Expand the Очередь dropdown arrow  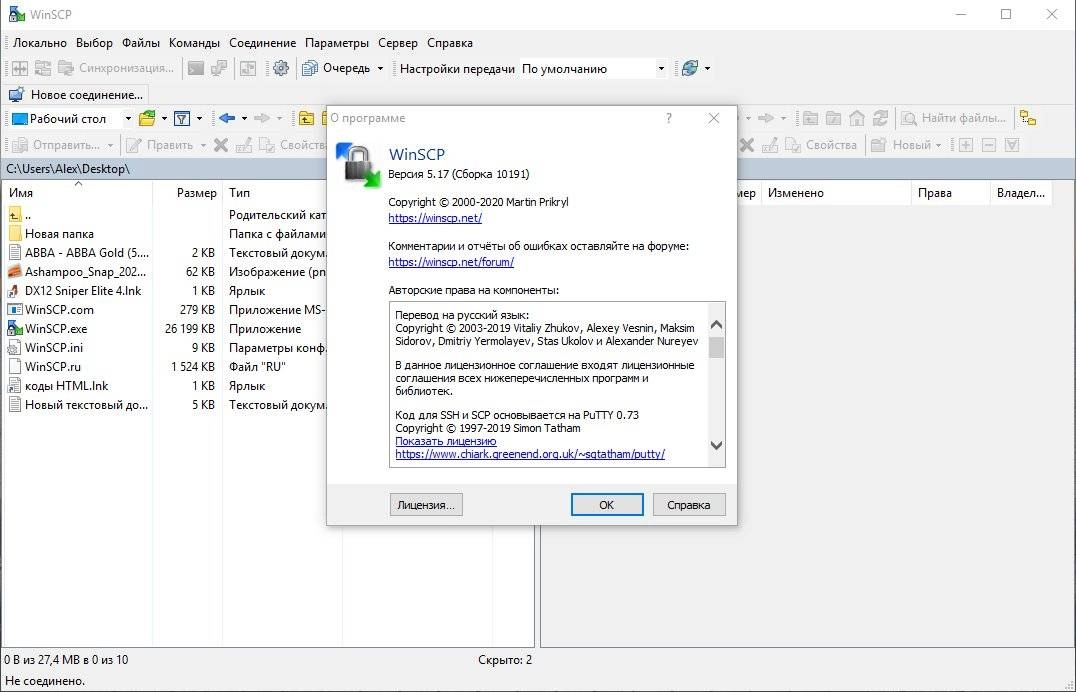tap(380, 69)
